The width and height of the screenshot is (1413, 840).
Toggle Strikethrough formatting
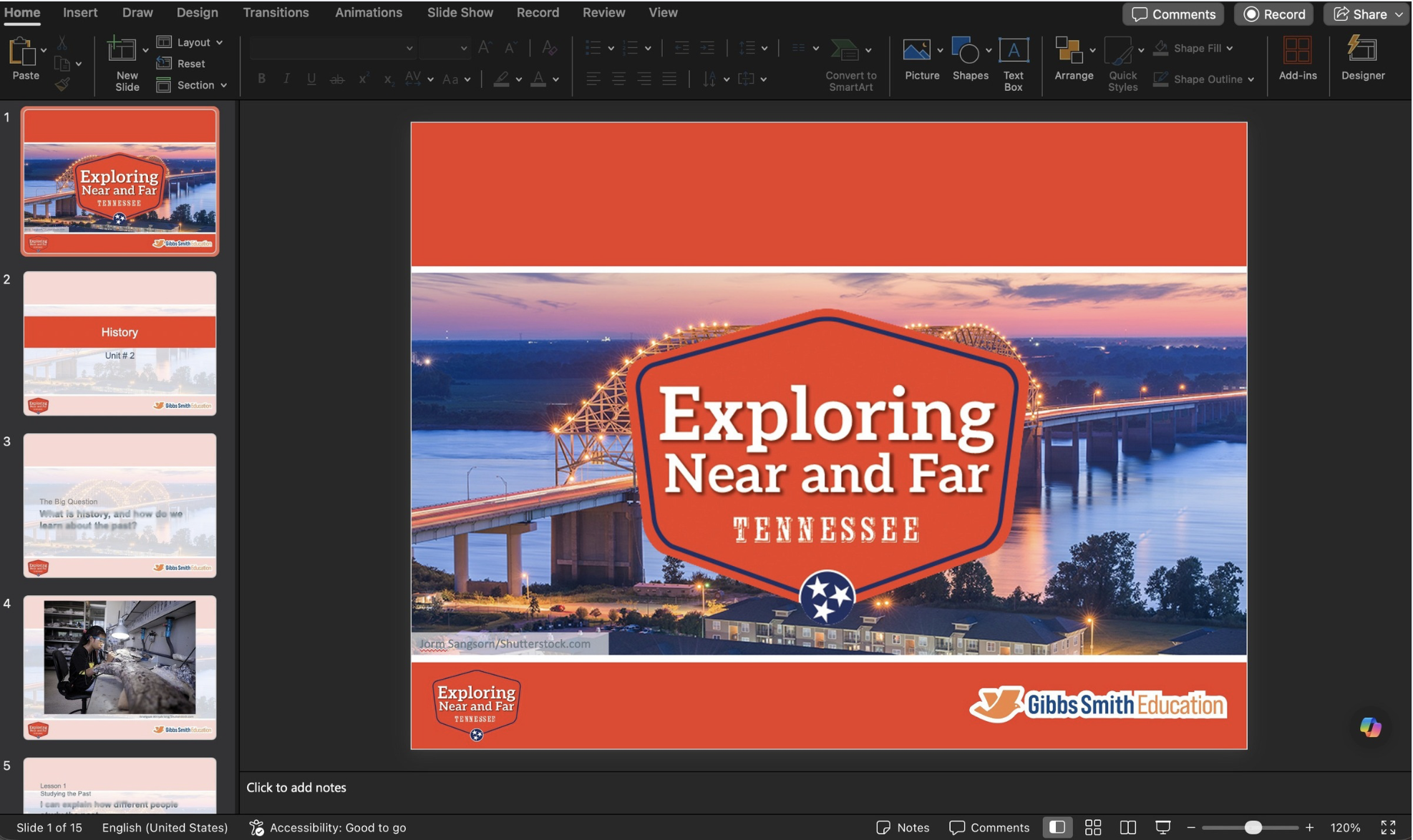tap(336, 79)
